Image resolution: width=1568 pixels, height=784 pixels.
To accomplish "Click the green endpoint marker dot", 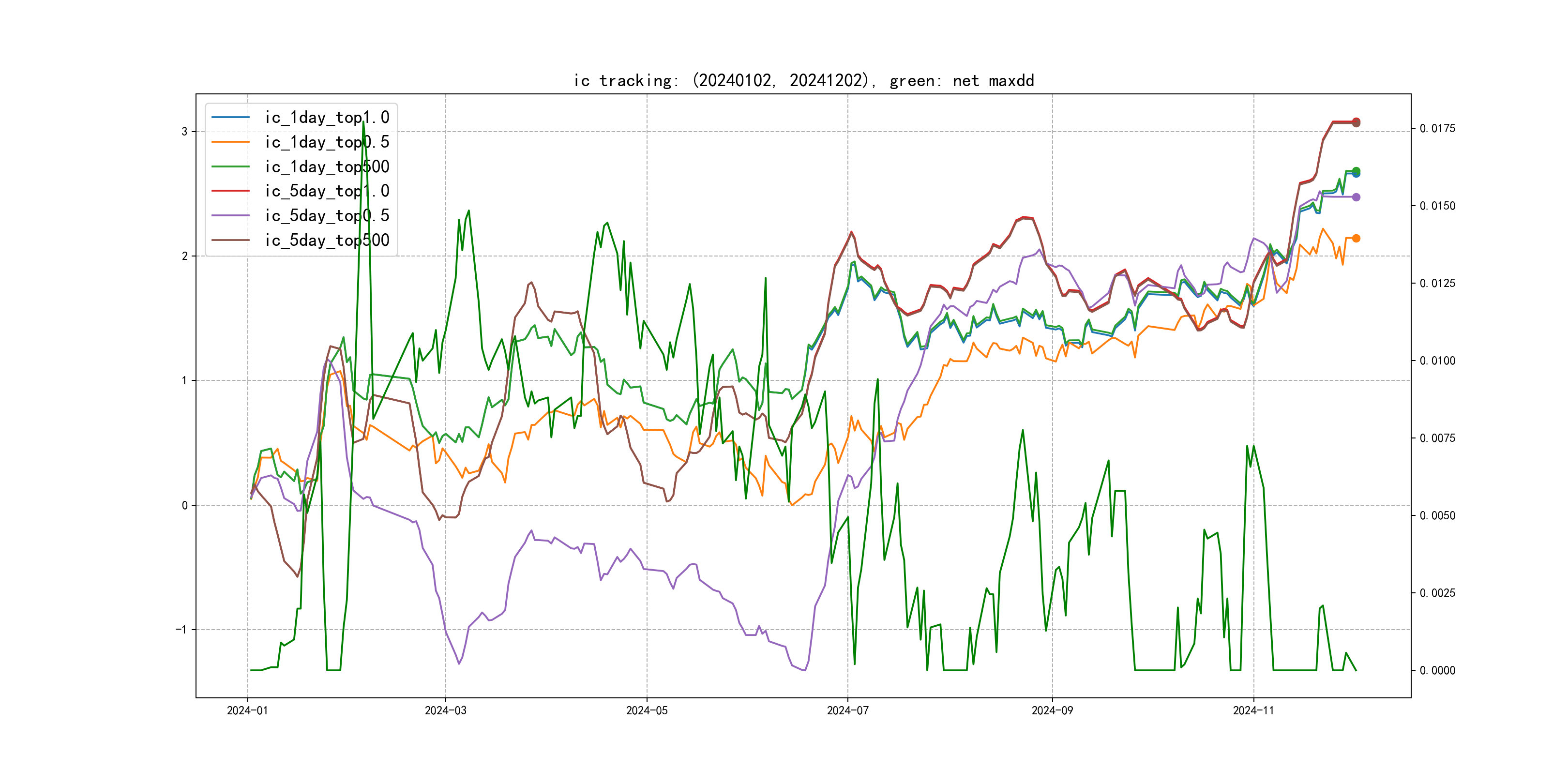I will pyautogui.click(x=1356, y=171).
